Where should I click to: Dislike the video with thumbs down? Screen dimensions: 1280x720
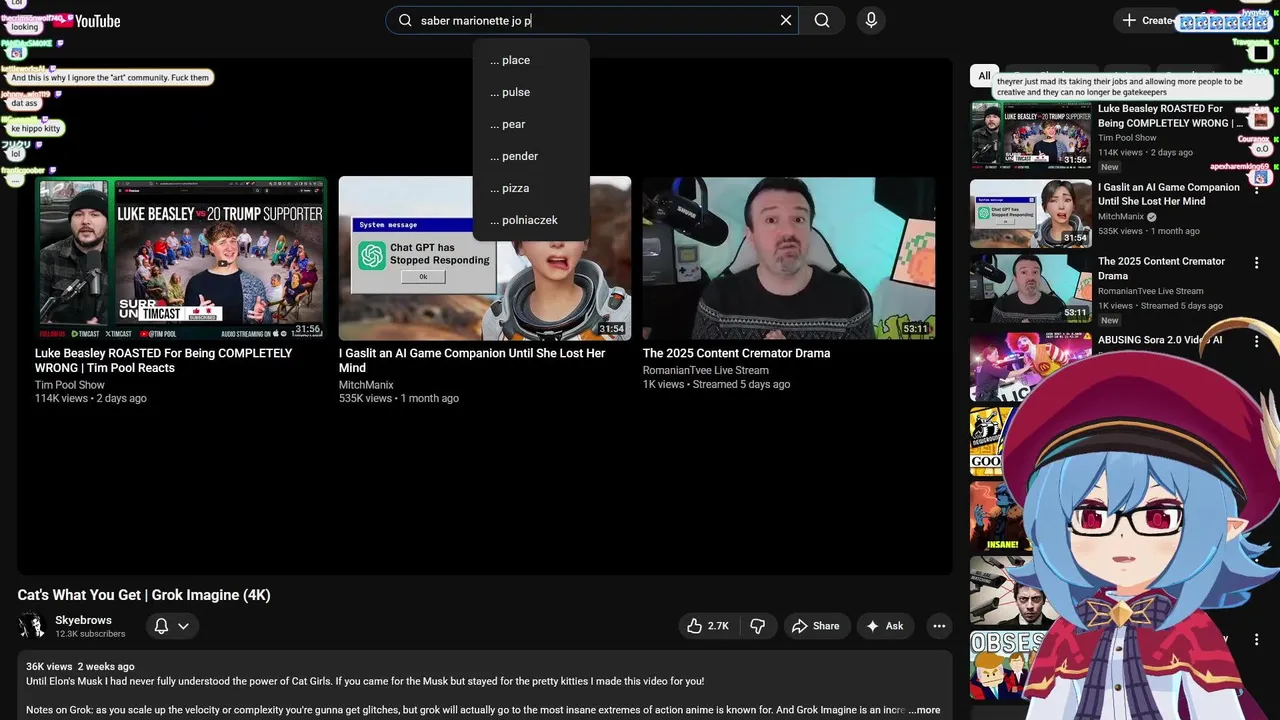(x=758, y=626)
